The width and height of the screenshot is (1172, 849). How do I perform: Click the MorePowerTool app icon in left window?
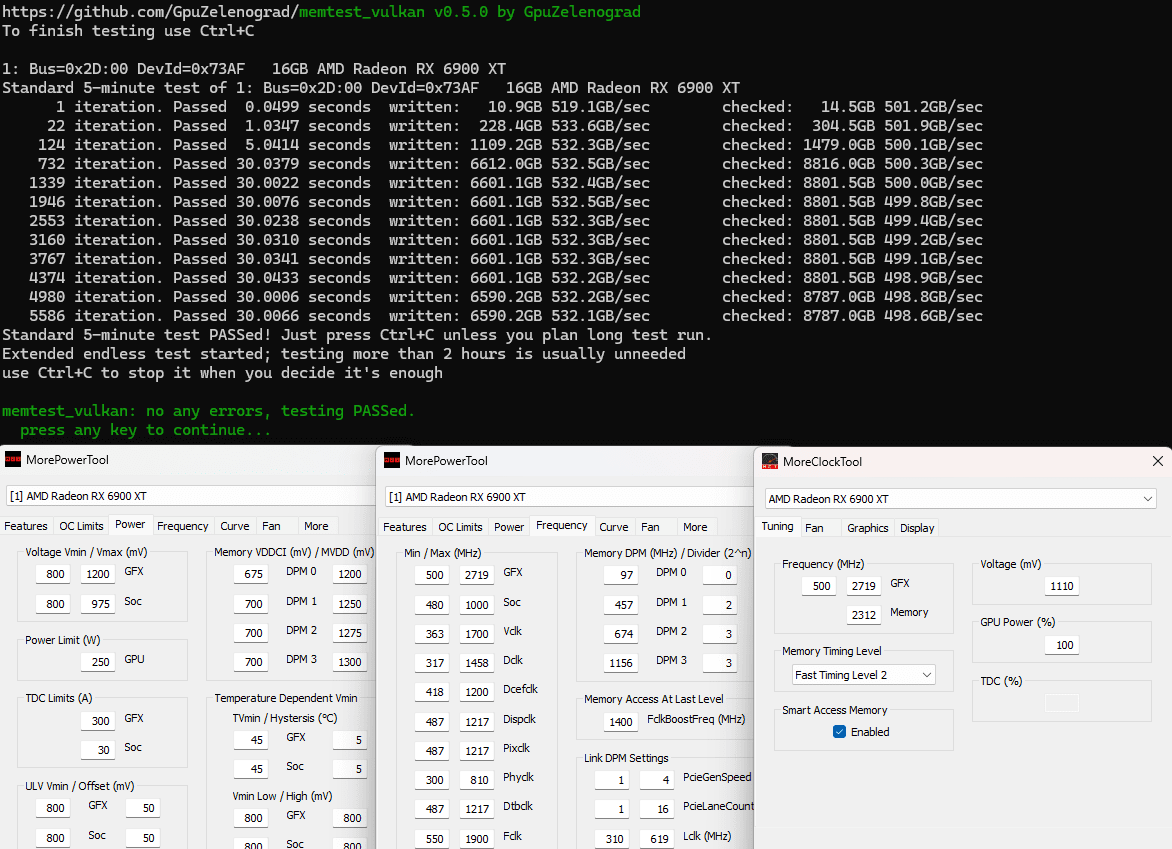[x=13, y=460]
